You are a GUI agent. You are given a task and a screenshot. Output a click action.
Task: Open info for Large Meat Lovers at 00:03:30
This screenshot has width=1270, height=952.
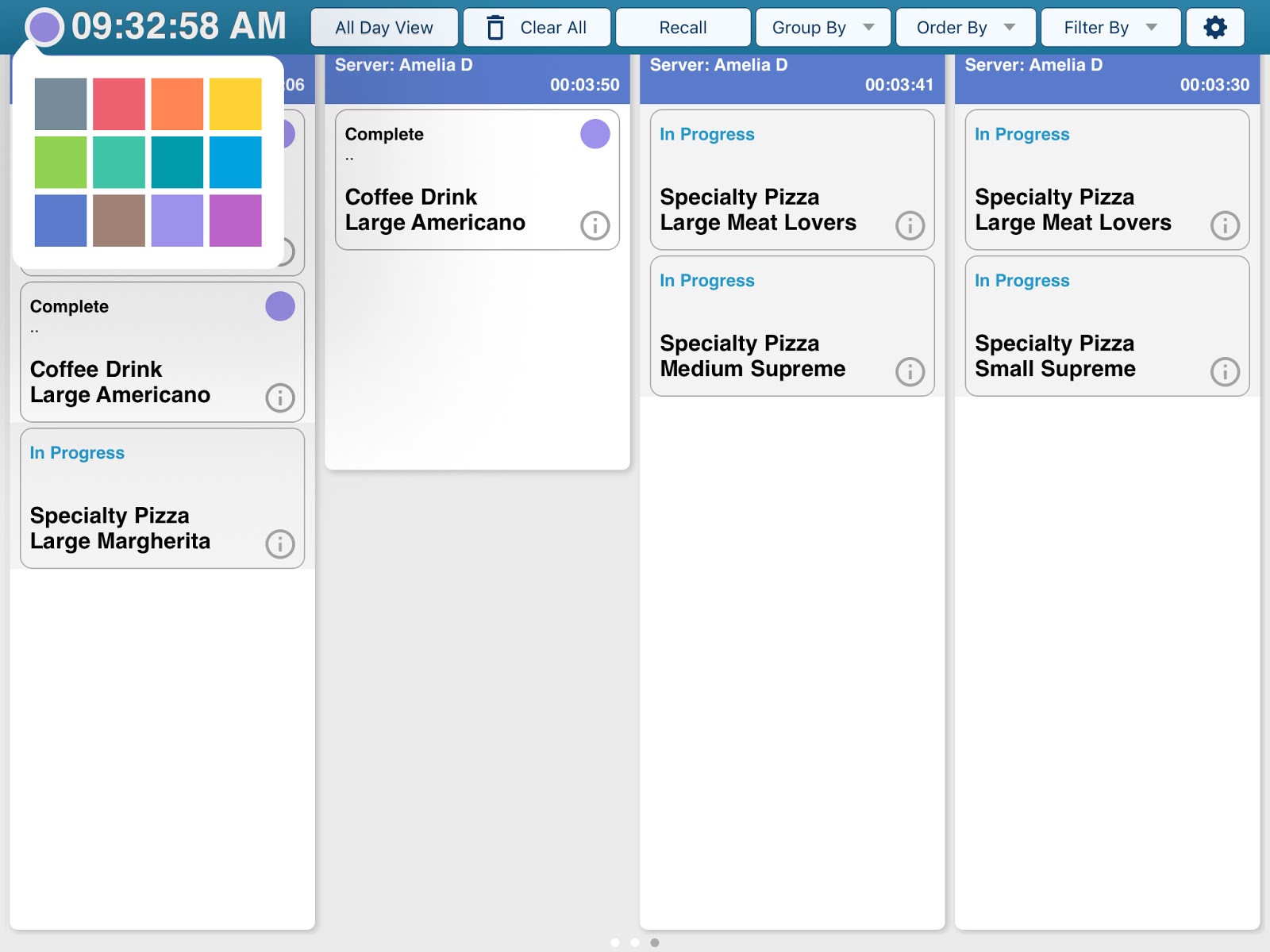(x=1225, y=226)
